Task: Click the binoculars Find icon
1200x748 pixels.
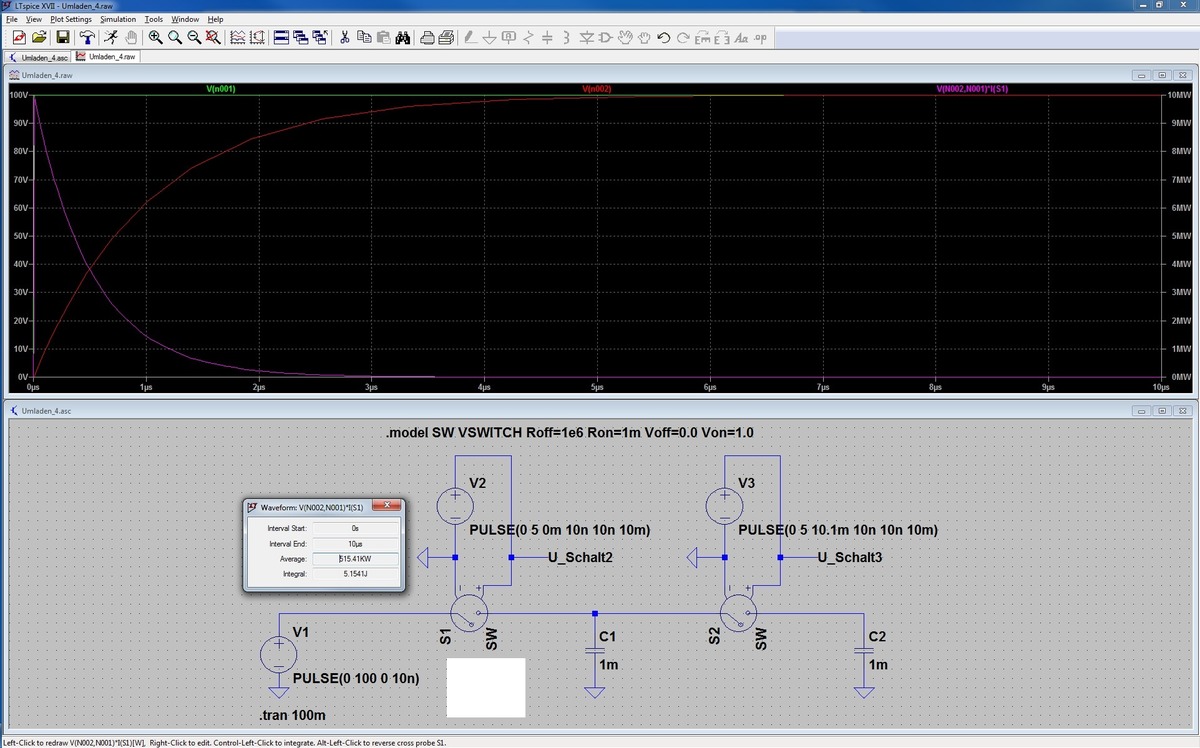Action: click(x=401, y=38)
